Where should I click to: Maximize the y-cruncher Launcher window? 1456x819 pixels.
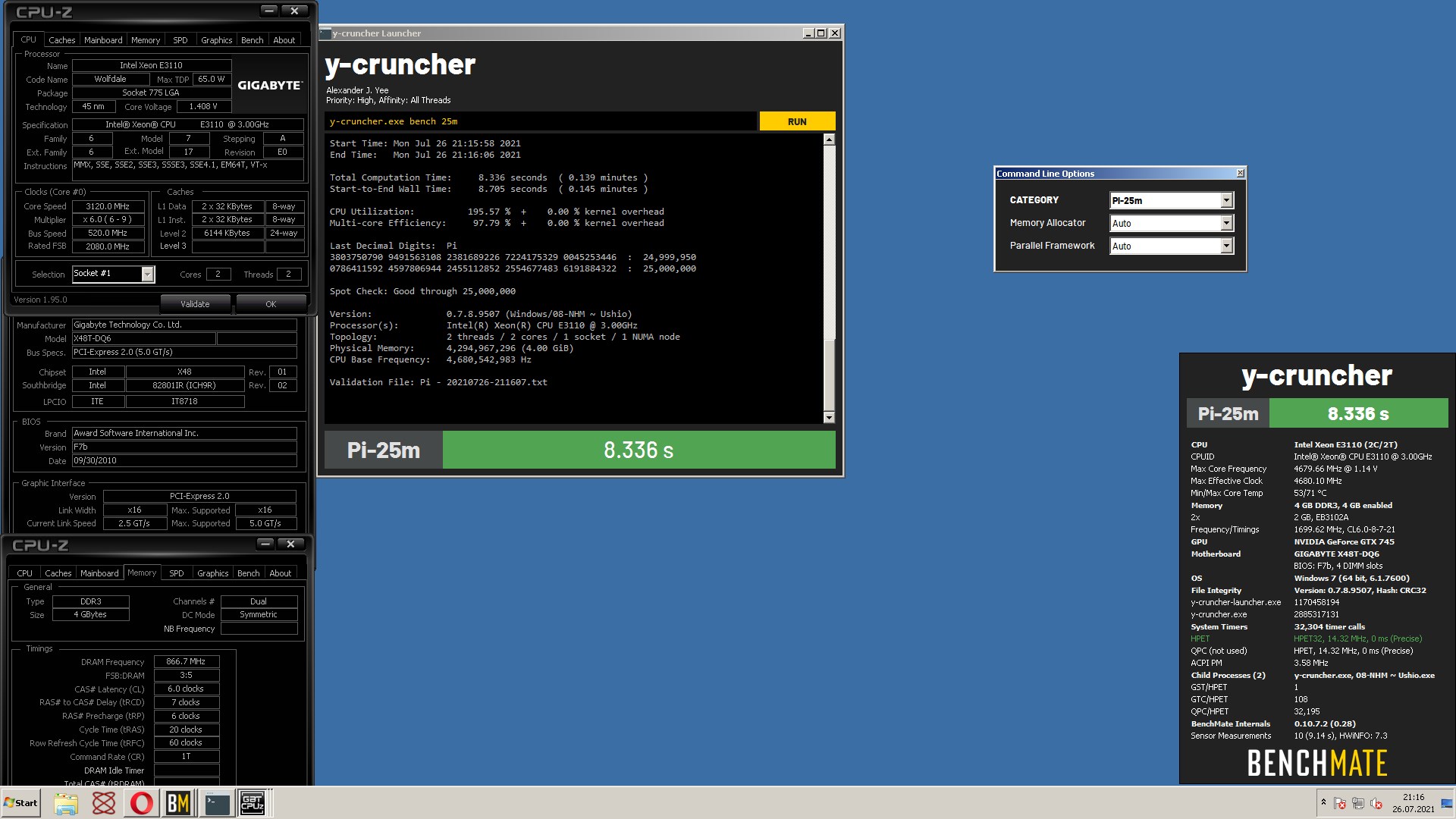point(821,33)
